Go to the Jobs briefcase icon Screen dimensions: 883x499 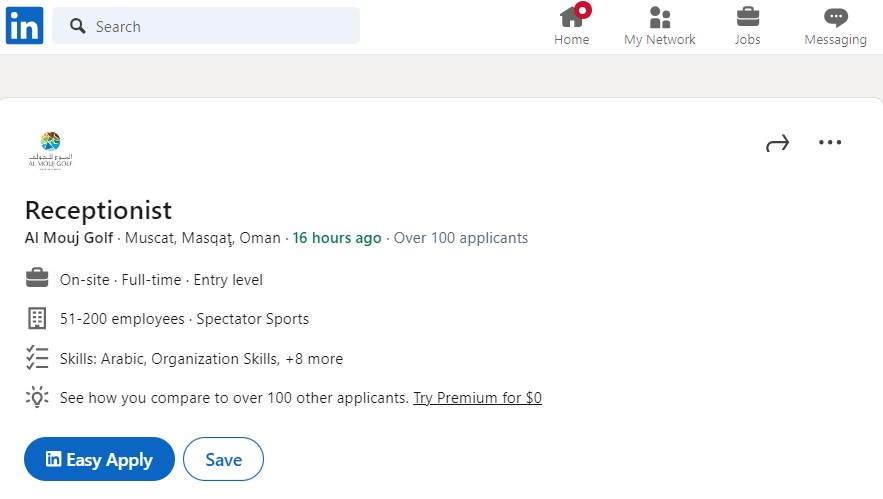coord(747,17)
